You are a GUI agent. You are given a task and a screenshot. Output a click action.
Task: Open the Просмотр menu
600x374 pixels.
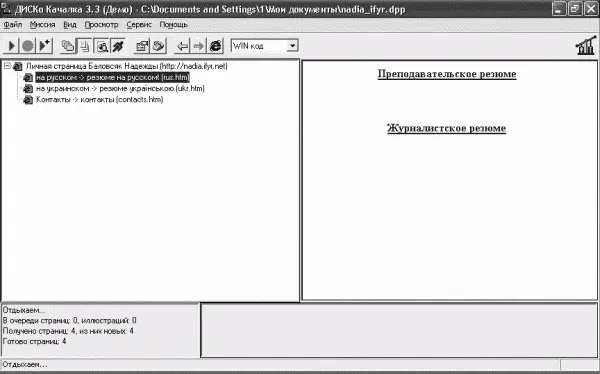coord(101,25)
